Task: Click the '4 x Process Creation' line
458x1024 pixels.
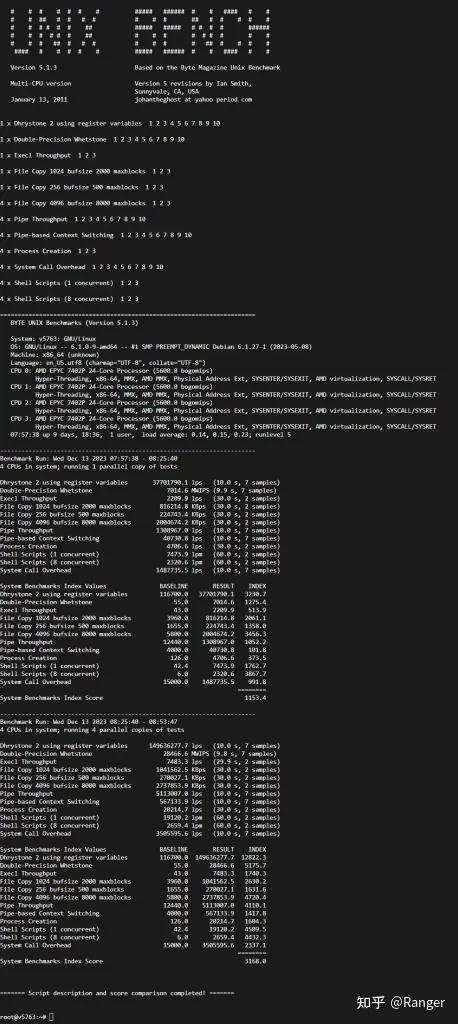Action: click(48, 251)
